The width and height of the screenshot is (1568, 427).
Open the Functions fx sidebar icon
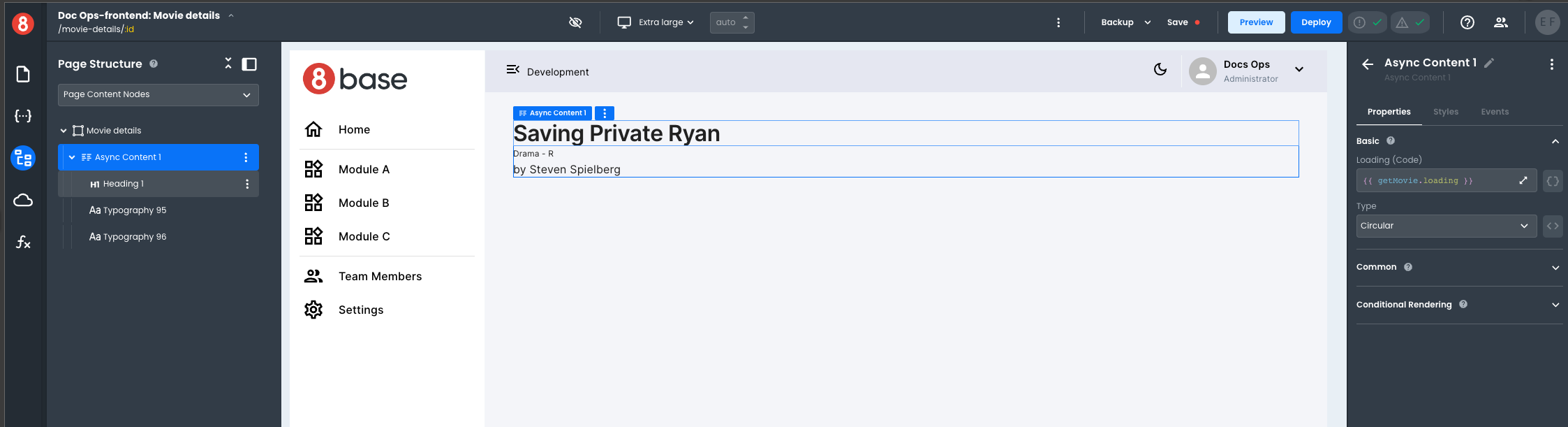point(23,243)
